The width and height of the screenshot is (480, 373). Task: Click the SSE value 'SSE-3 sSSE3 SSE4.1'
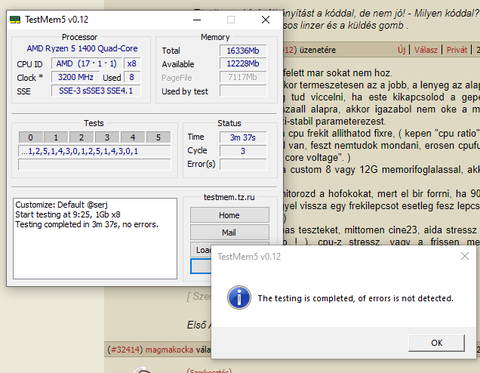96,91
